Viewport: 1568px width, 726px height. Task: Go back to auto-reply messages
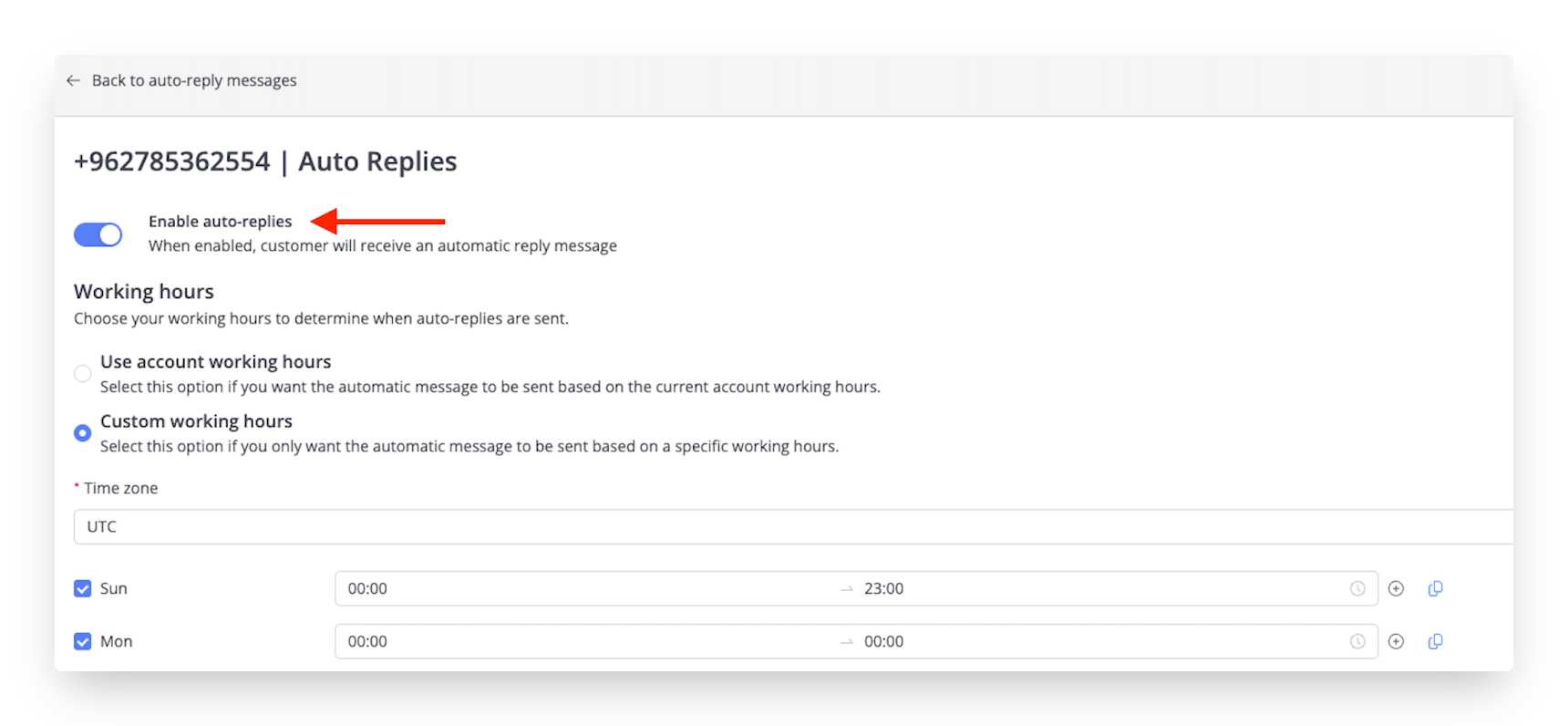[194, 80]
